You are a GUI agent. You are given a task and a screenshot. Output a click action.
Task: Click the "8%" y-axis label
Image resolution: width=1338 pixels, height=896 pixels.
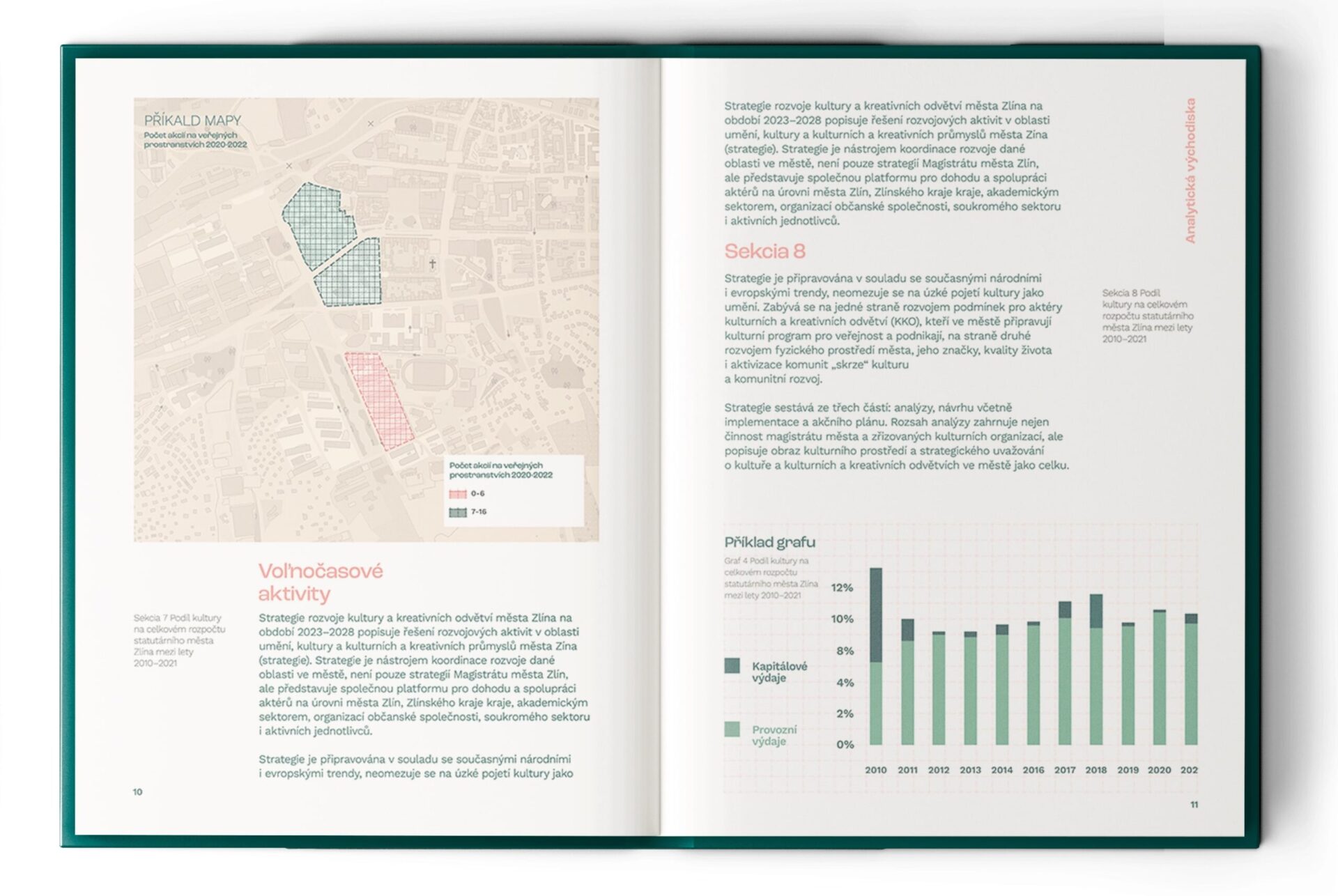click(845, 651)
